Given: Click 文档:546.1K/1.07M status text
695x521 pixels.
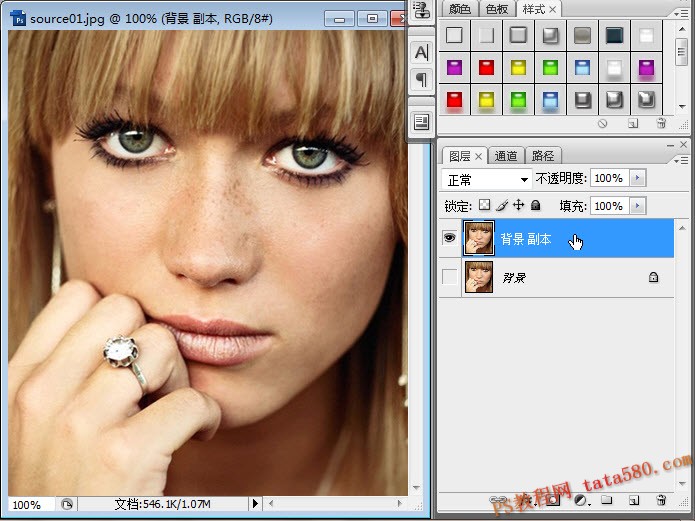Looking at the screenshot, I should [x=162, y=504].
